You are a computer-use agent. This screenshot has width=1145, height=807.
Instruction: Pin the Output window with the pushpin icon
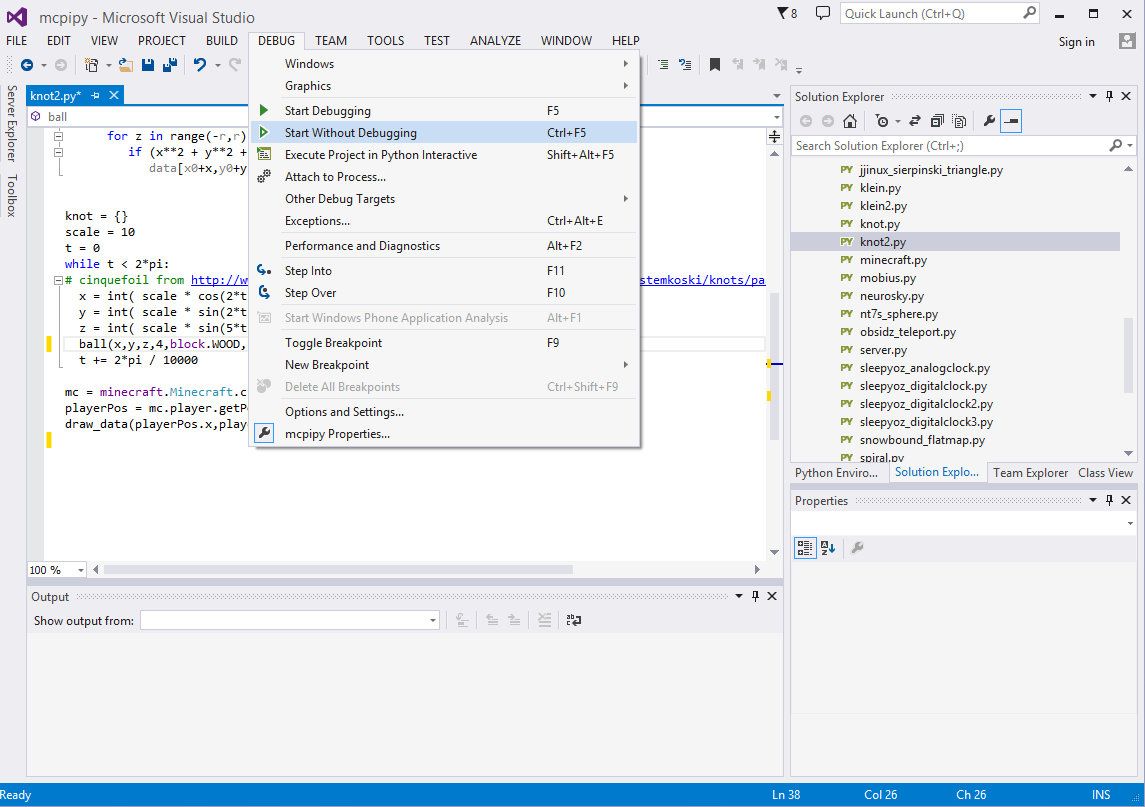point(757,596)
